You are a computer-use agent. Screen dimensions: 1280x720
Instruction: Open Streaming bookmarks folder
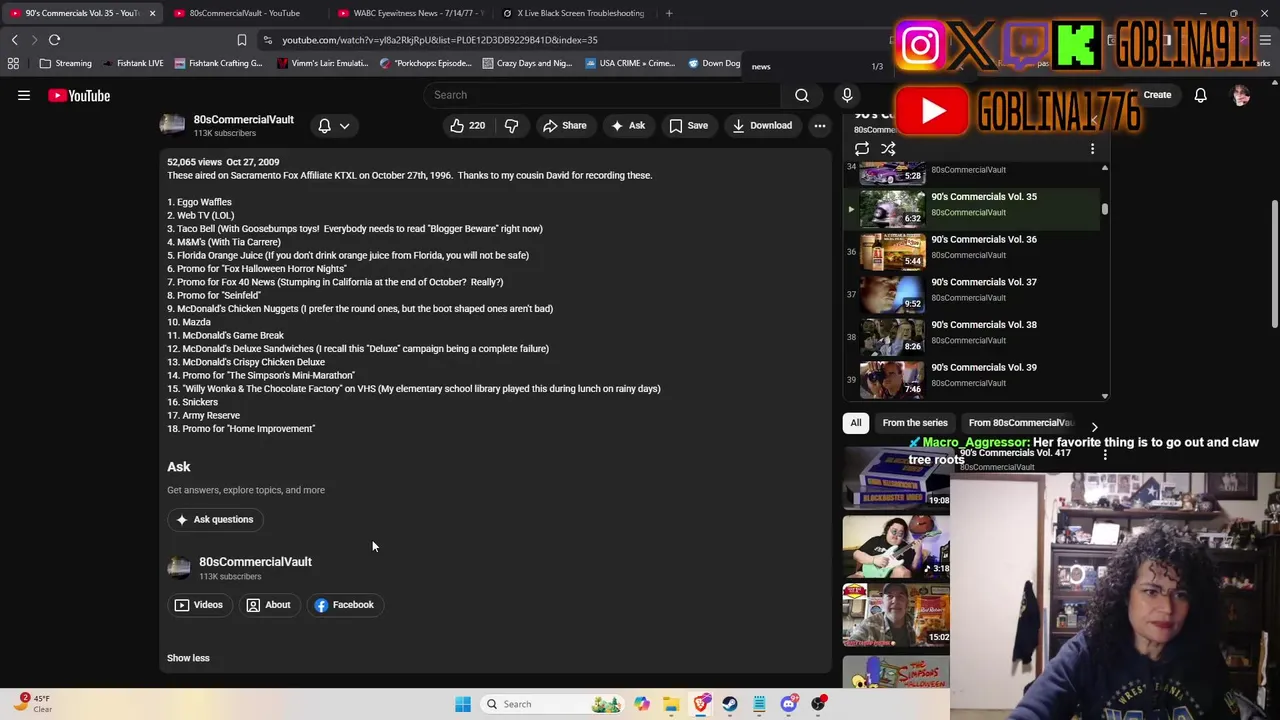(x=65, y=63)
